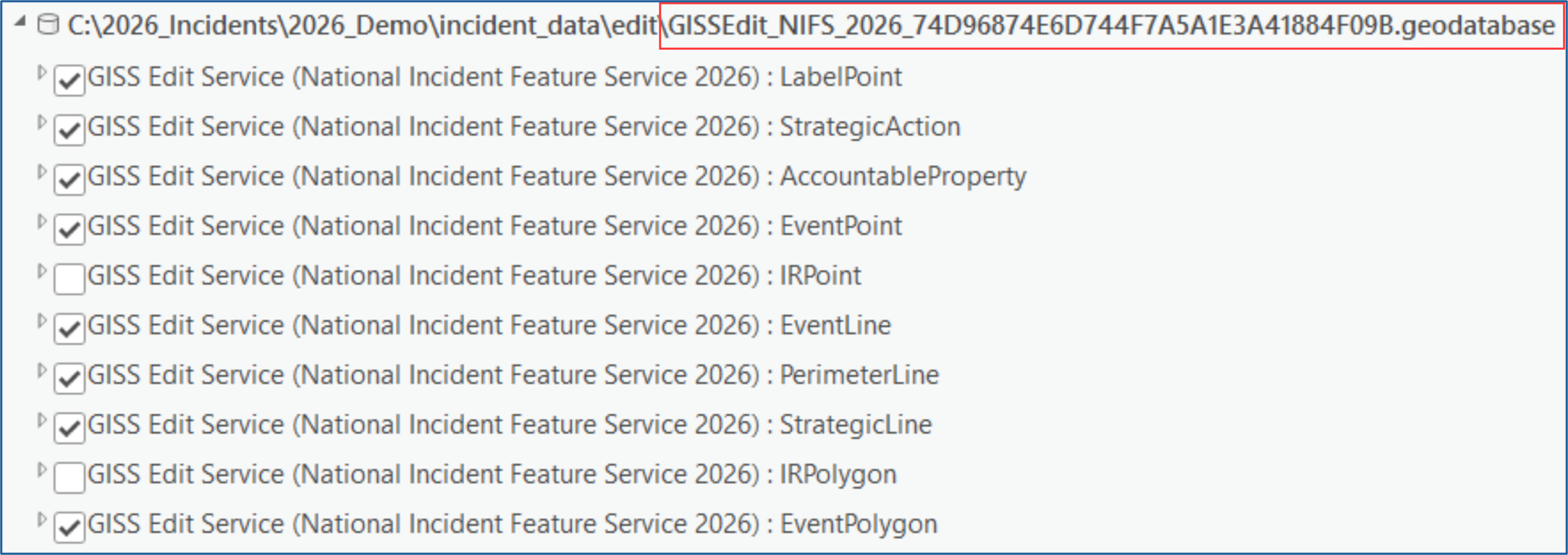
Task: Click the geodatabase cylinder icon
Action: point(48,25)
